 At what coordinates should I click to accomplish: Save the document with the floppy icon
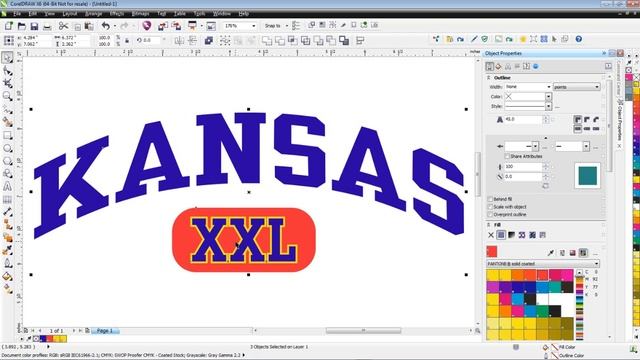click(34, 27)
